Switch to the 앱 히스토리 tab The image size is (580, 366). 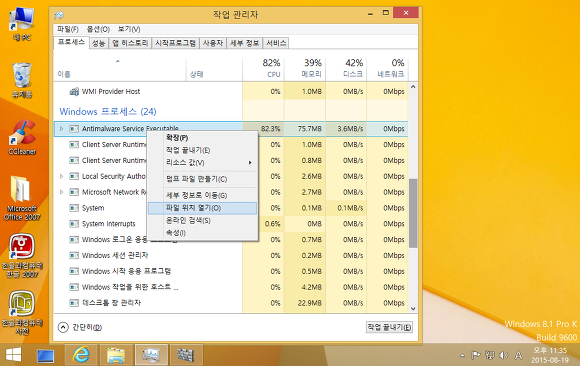click(130, 43)
